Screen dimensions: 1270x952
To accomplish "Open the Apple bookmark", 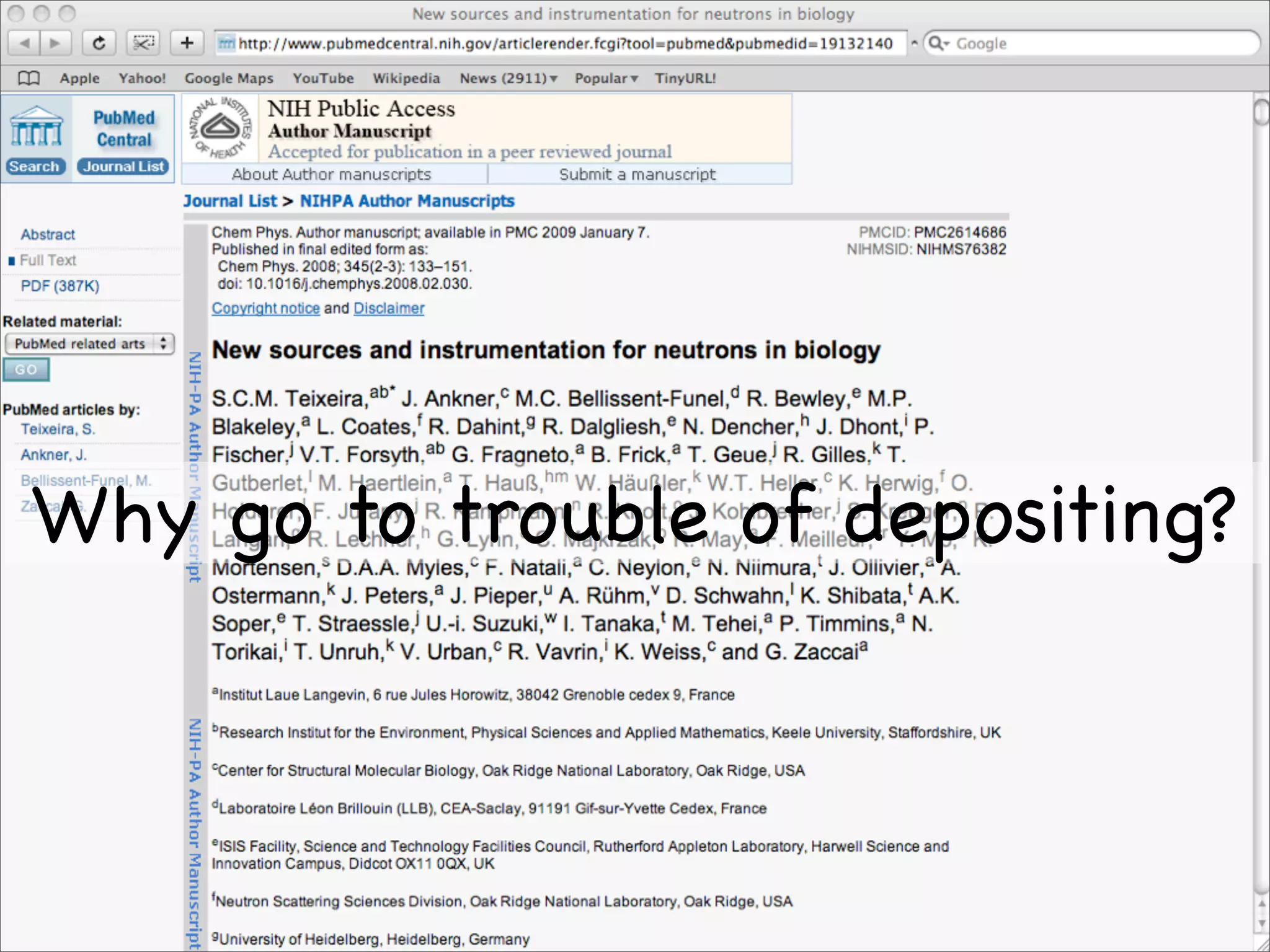I will click(79, 79).
